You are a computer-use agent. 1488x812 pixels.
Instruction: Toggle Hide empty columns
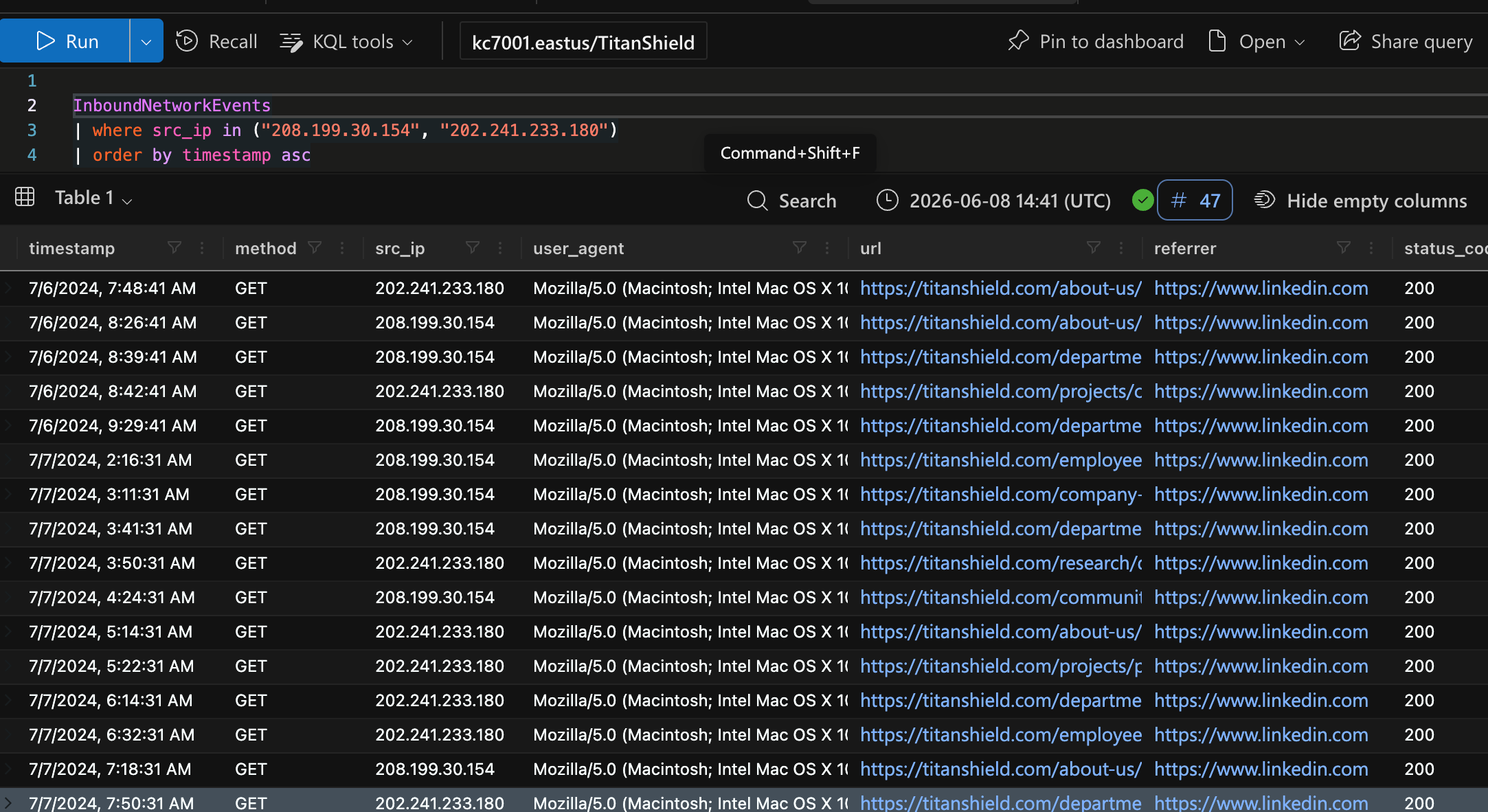[1360, 201]
